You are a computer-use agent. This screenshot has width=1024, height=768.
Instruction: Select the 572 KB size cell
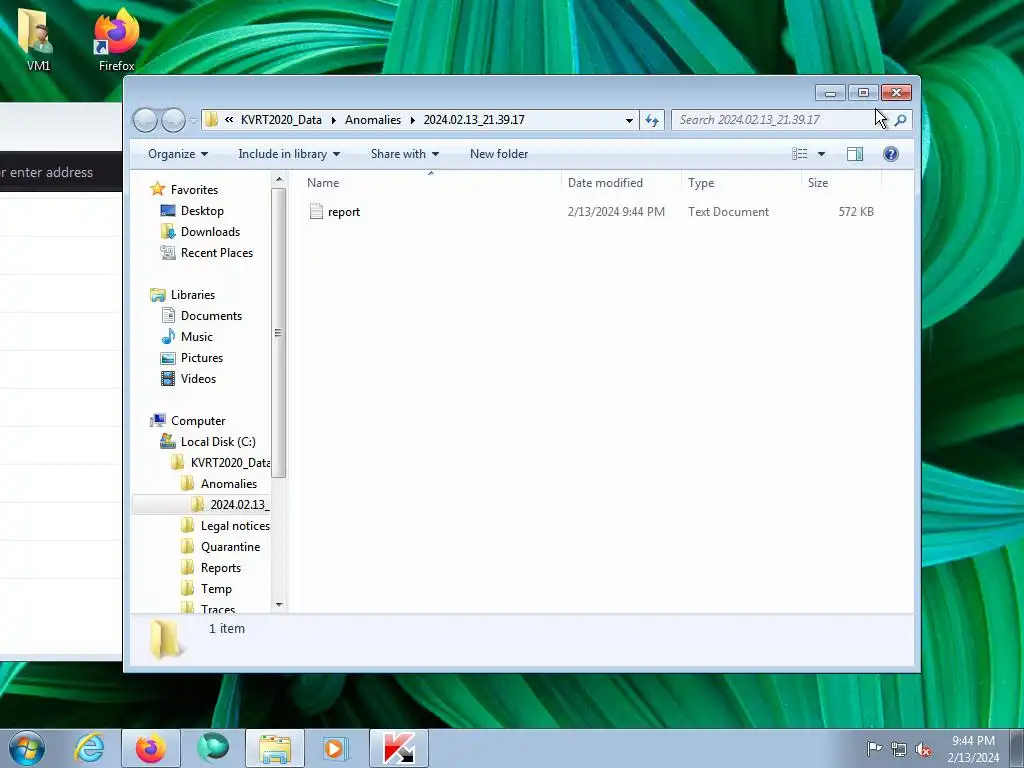click(x=856, y=212)
